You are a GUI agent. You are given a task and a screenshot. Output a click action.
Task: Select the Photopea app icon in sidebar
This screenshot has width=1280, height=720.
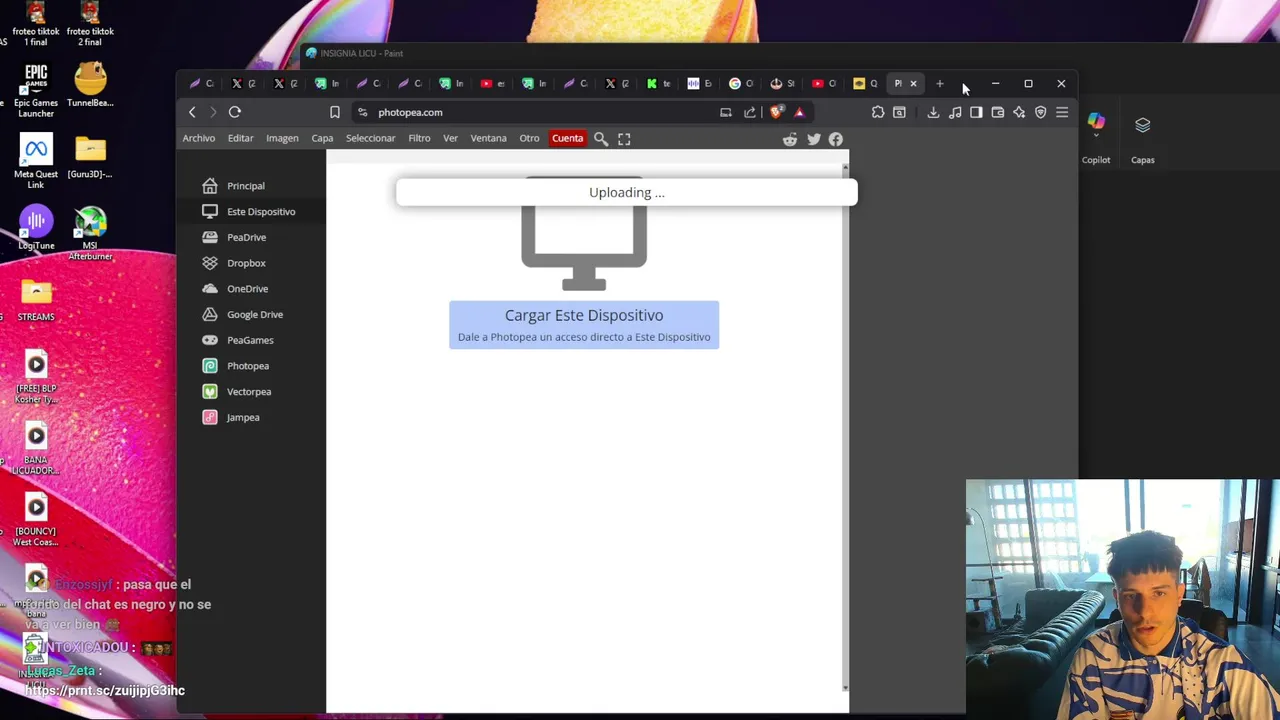point(209,366)
